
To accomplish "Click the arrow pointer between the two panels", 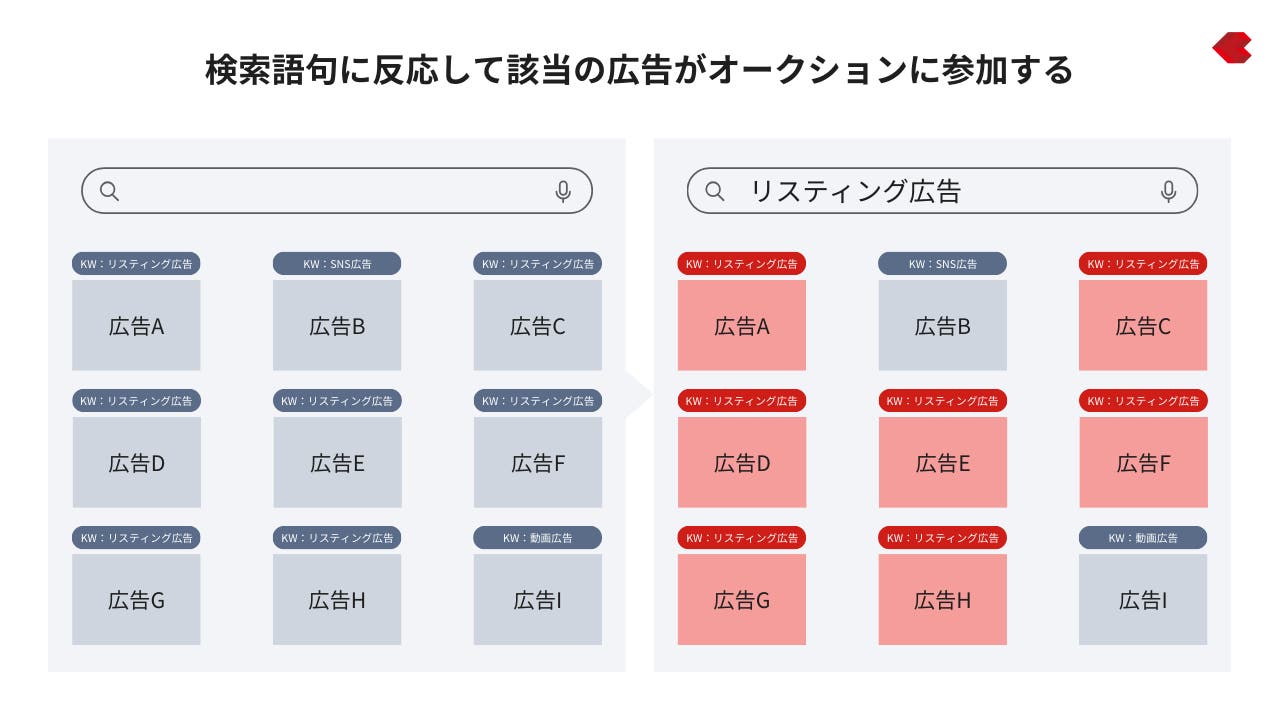I will coord(639,397).
